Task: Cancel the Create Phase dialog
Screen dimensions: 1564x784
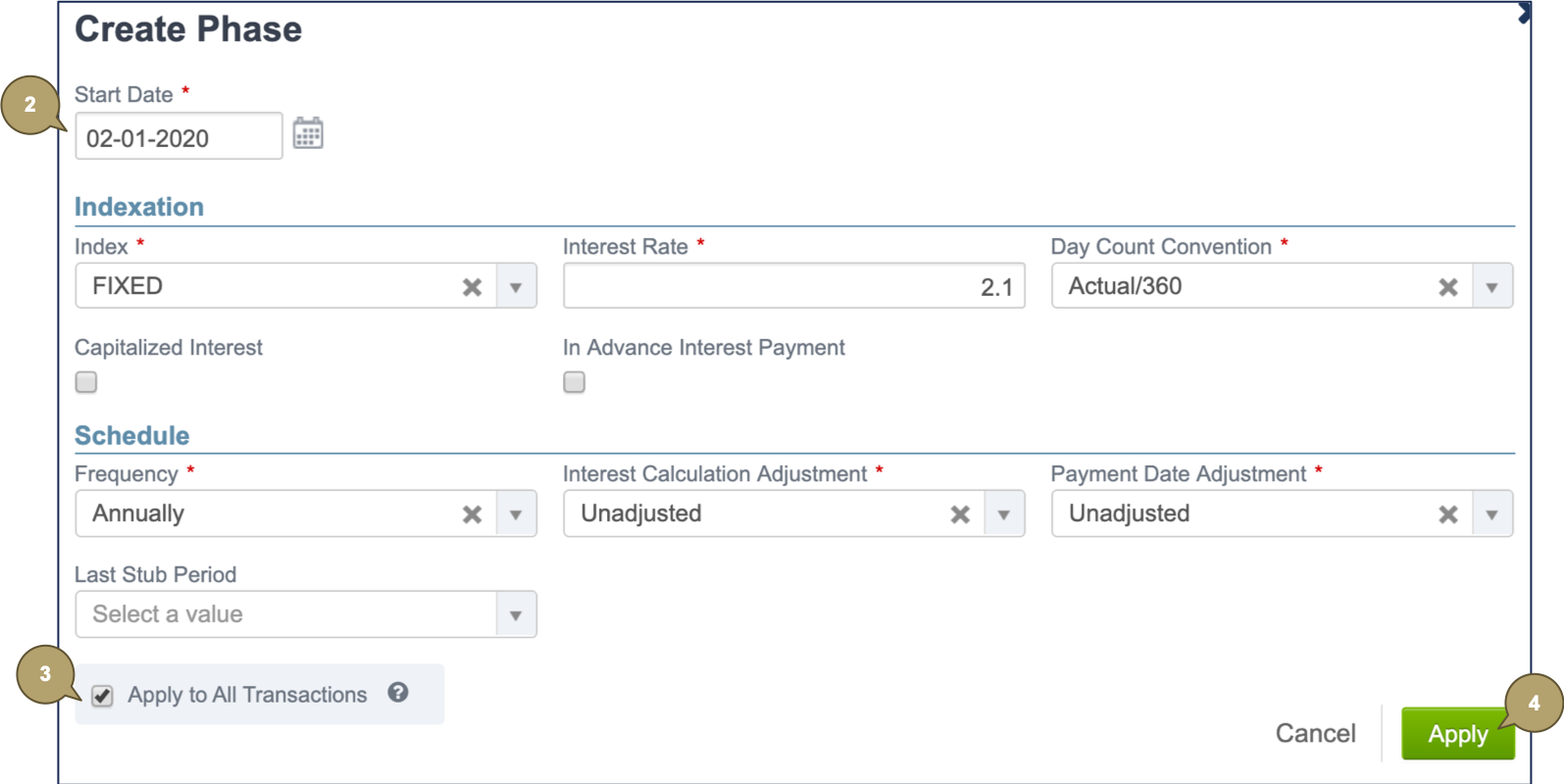Action: coord(1315,733)
